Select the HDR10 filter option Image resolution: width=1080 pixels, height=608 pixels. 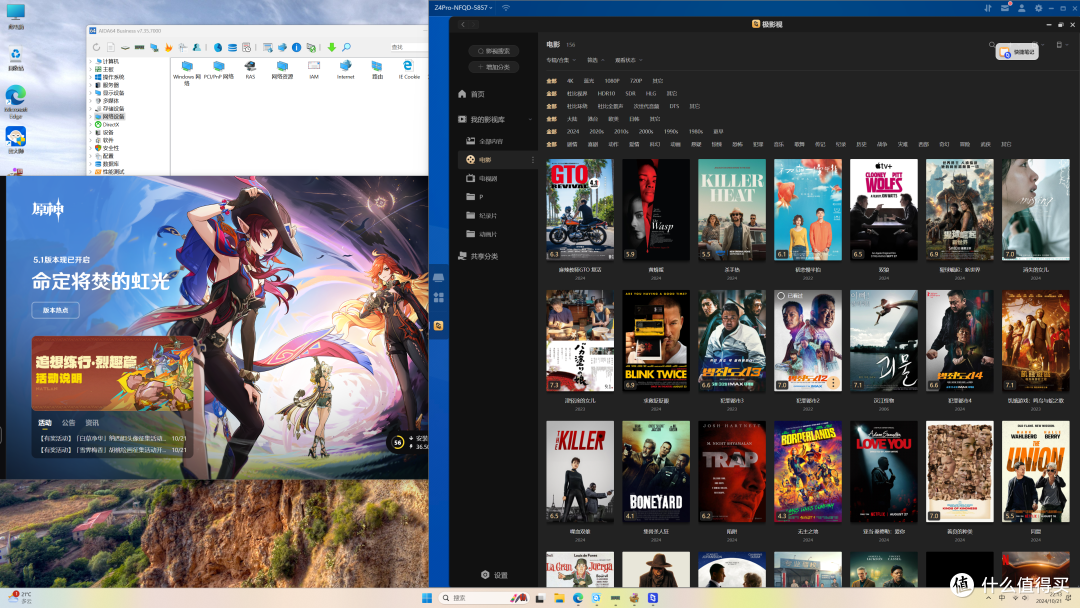606,94
